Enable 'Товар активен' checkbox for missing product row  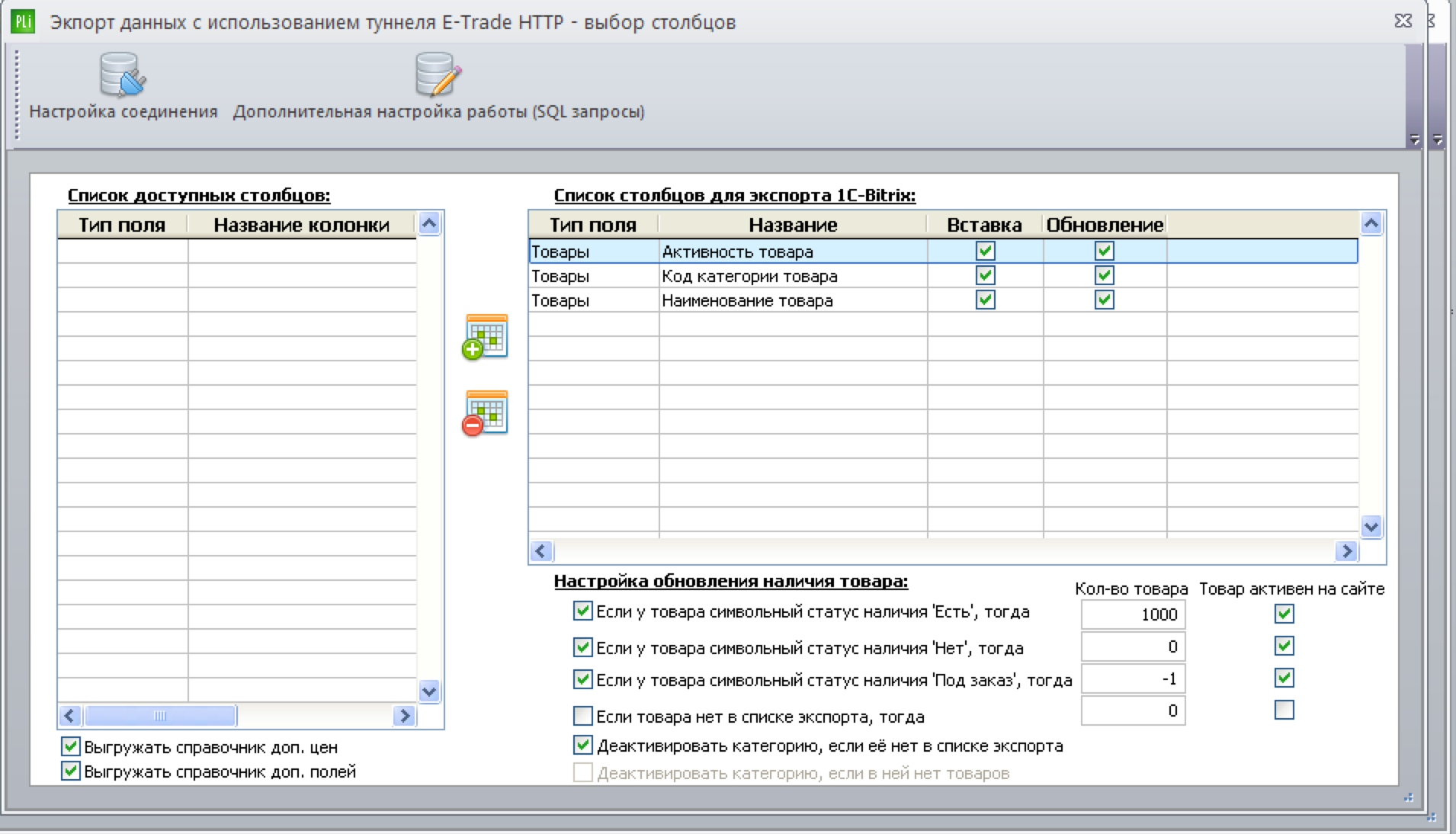1284,711
